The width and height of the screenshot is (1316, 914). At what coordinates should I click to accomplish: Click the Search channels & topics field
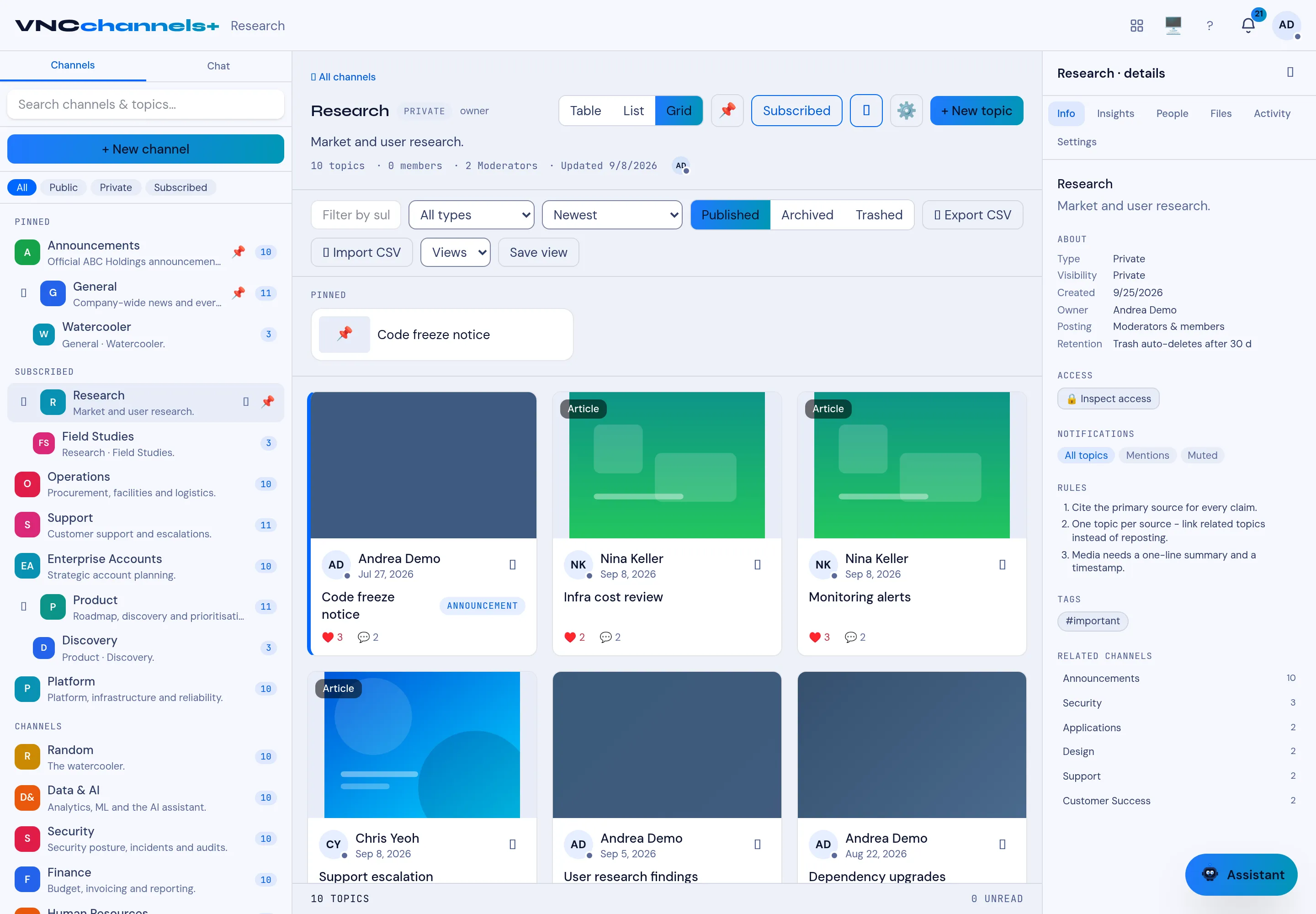(145, 104)
